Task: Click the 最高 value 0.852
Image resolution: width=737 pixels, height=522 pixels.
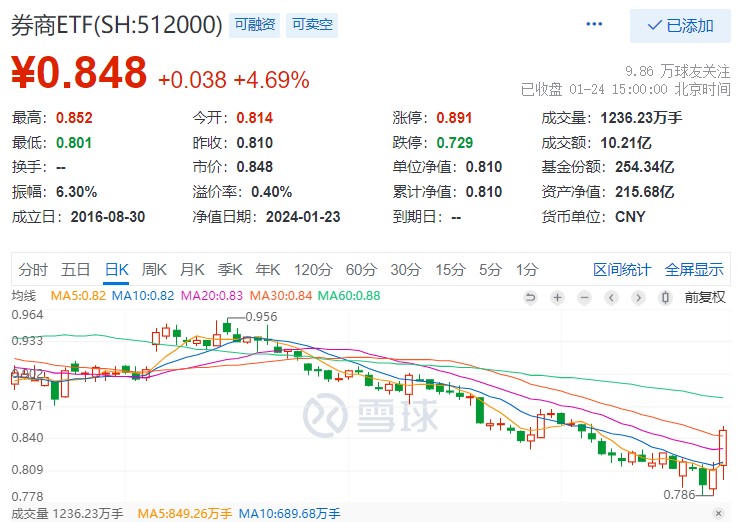Action: coord(74,117)
